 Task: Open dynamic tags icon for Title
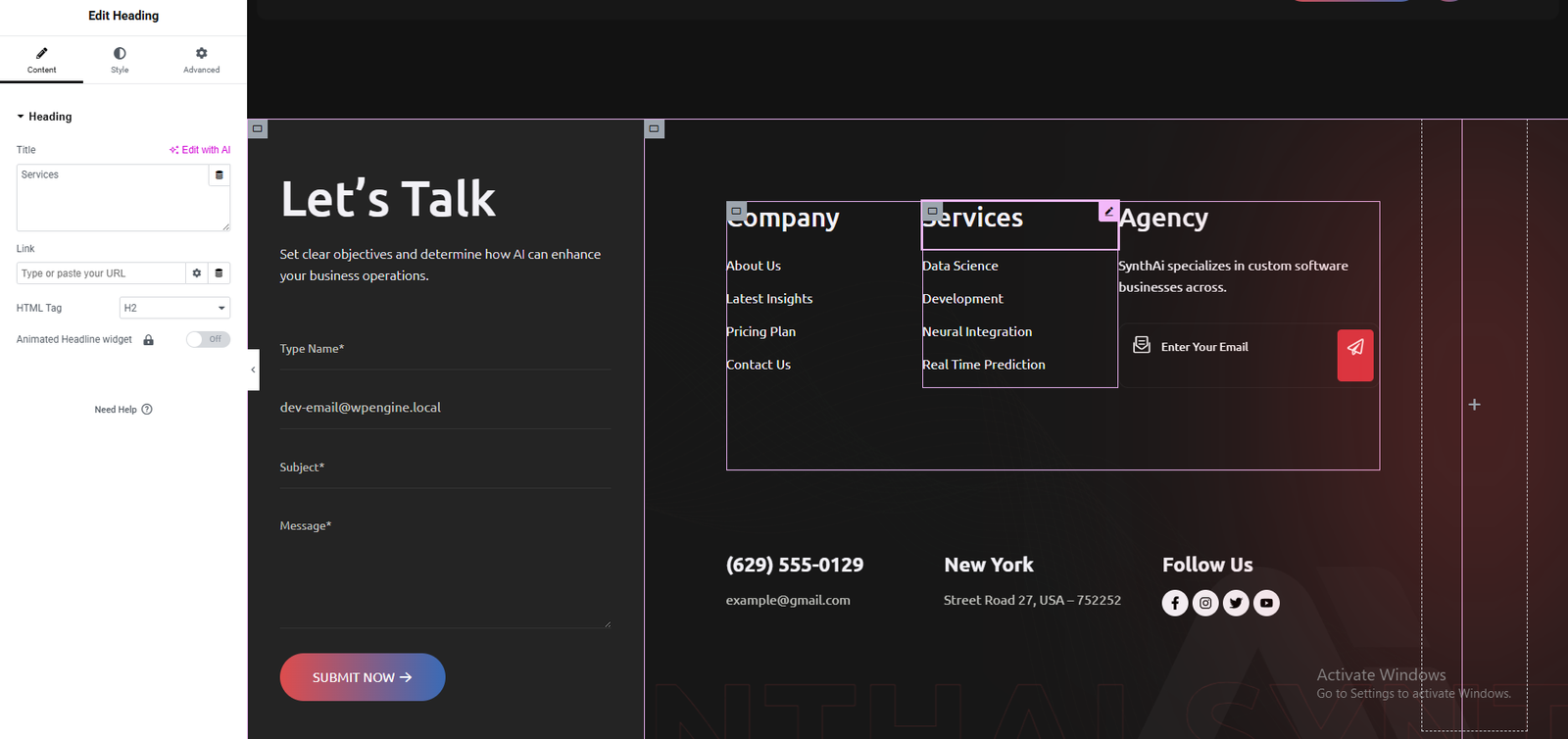pos(220,174)
